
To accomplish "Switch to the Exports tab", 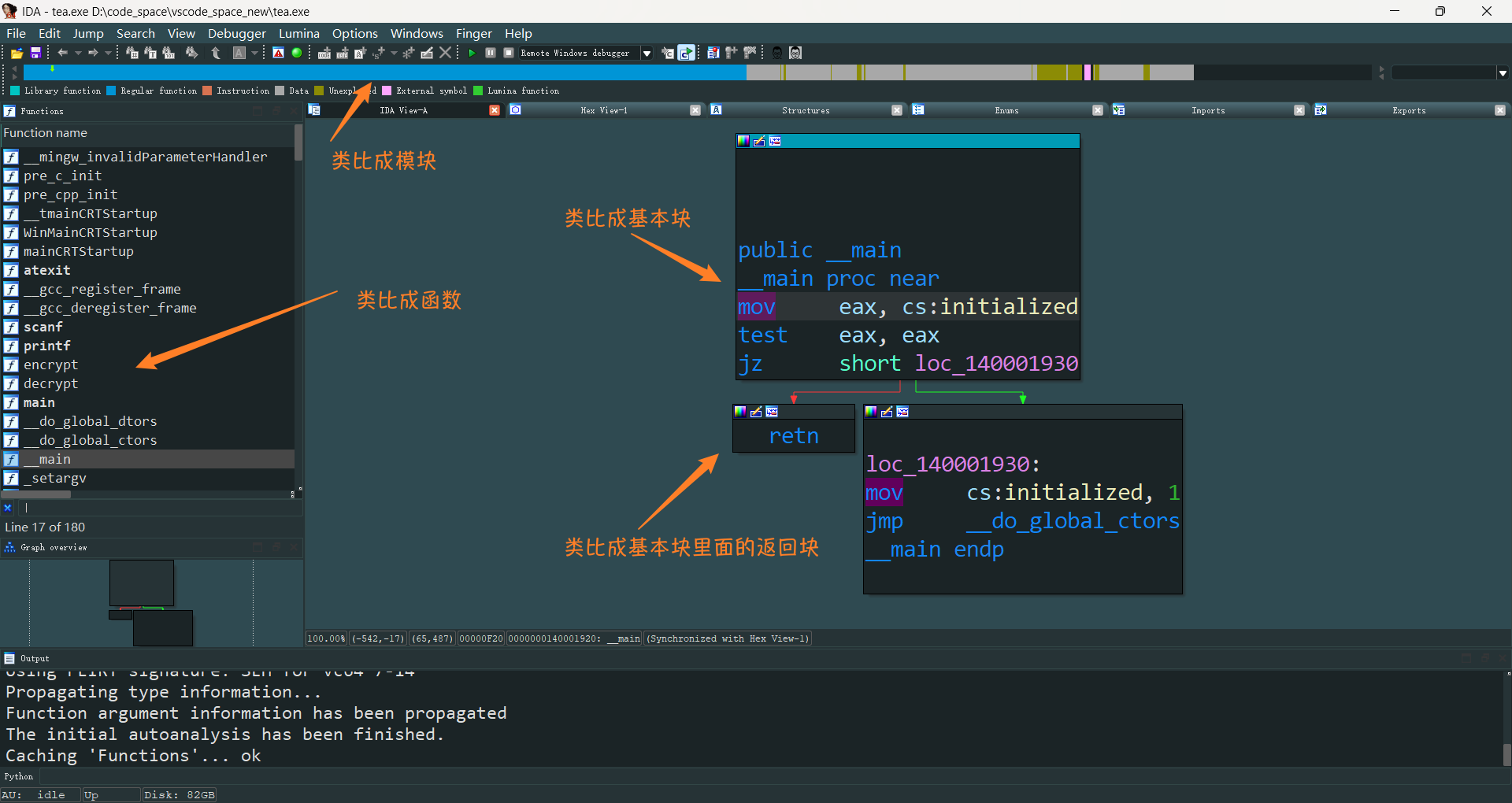I will coord(1409,110).
